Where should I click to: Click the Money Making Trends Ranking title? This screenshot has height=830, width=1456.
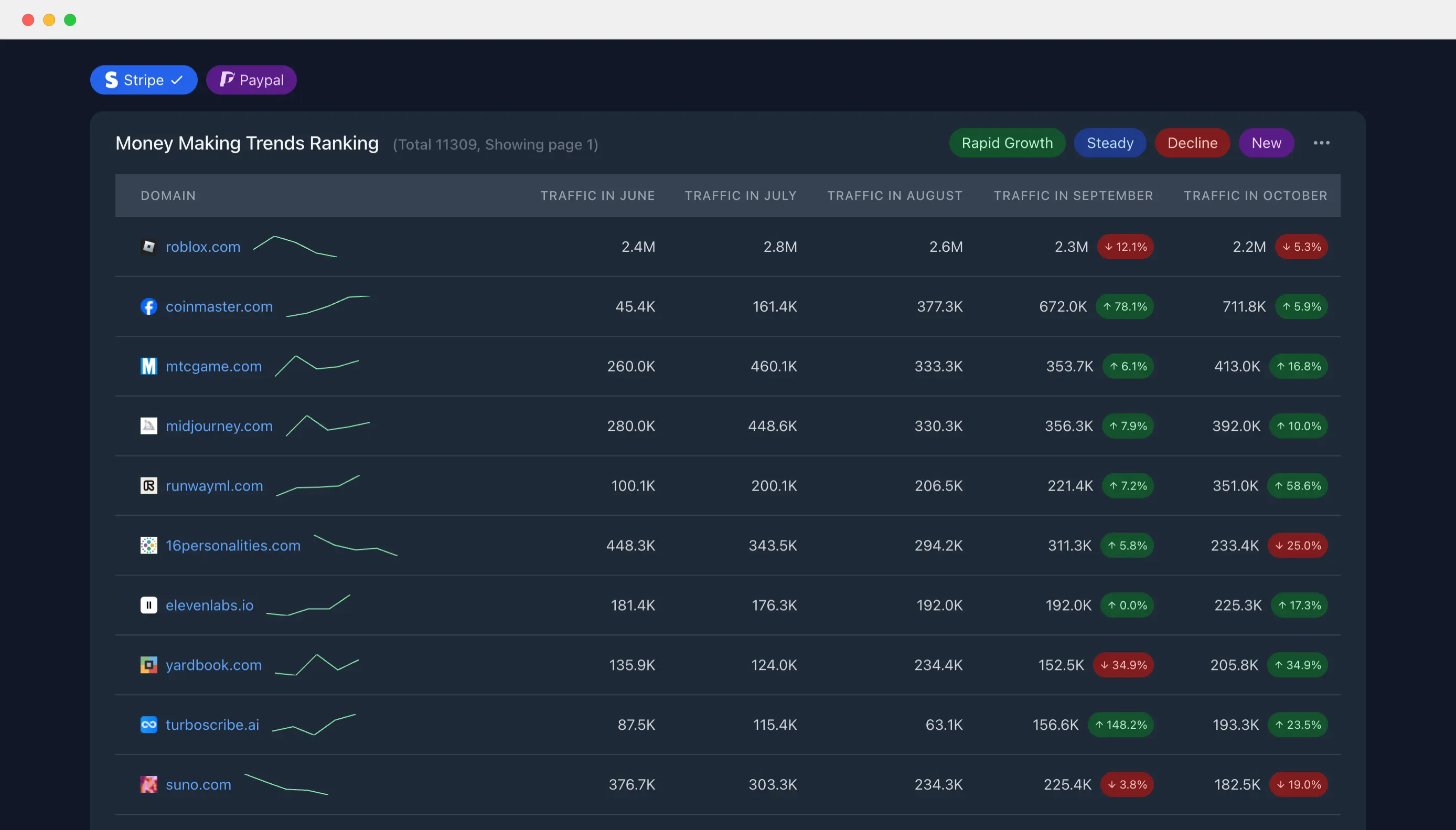tap(247, 142)
